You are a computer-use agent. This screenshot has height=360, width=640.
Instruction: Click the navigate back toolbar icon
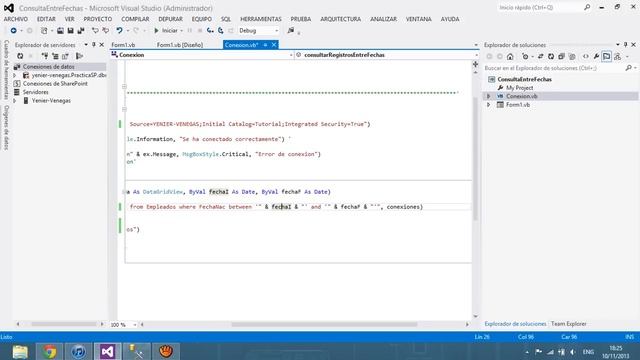[x=13, y=31]
